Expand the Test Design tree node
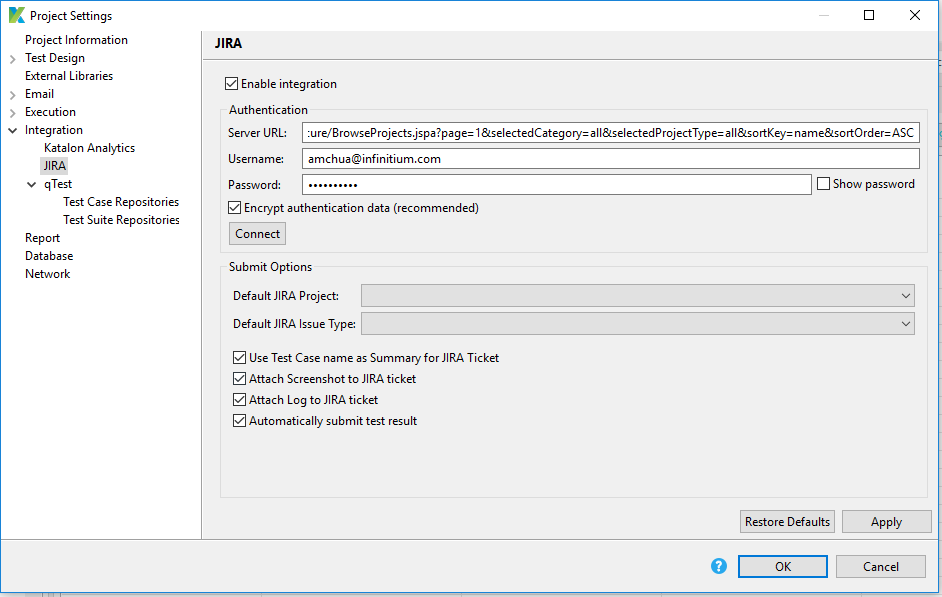The image size is (942, 597). (13, 59)
